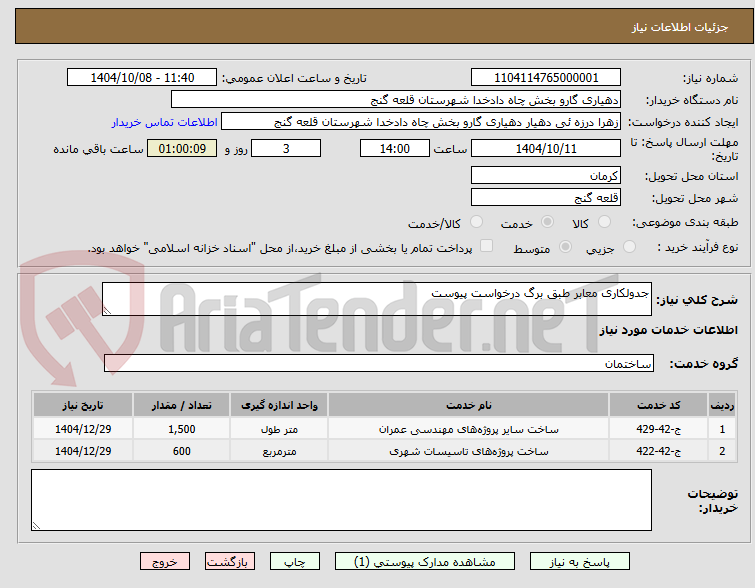The image size is (755, 588).
Task: Select the جزیی purchase type radio
Action: point(629,247)
